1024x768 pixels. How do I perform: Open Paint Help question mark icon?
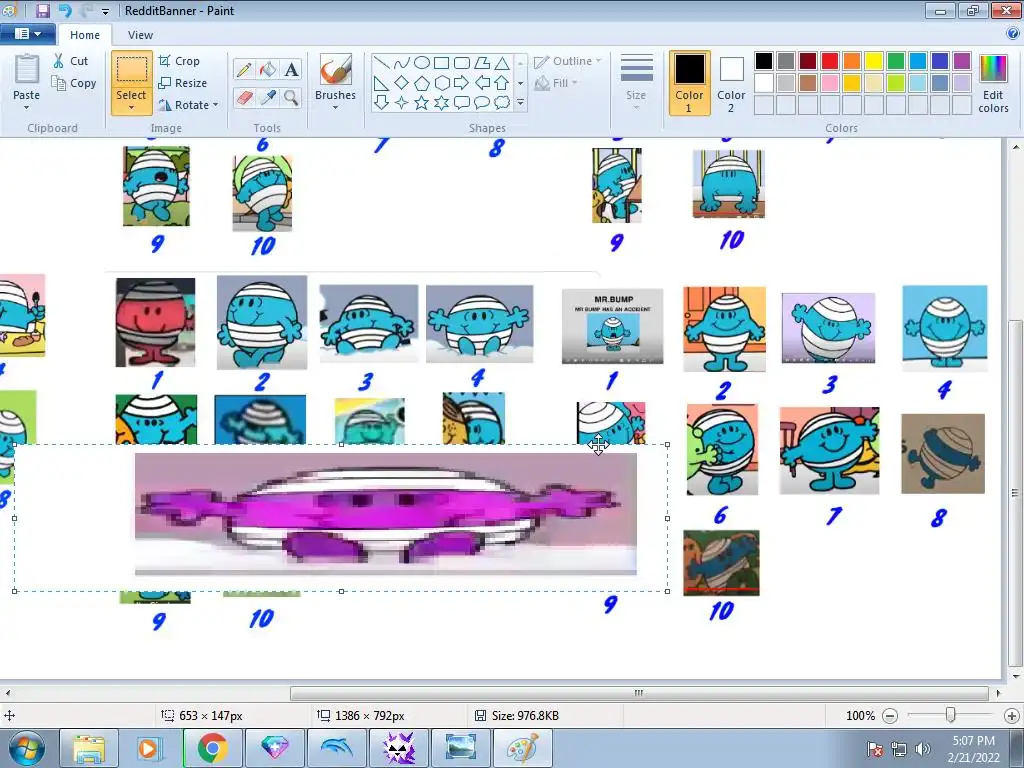1012,33
